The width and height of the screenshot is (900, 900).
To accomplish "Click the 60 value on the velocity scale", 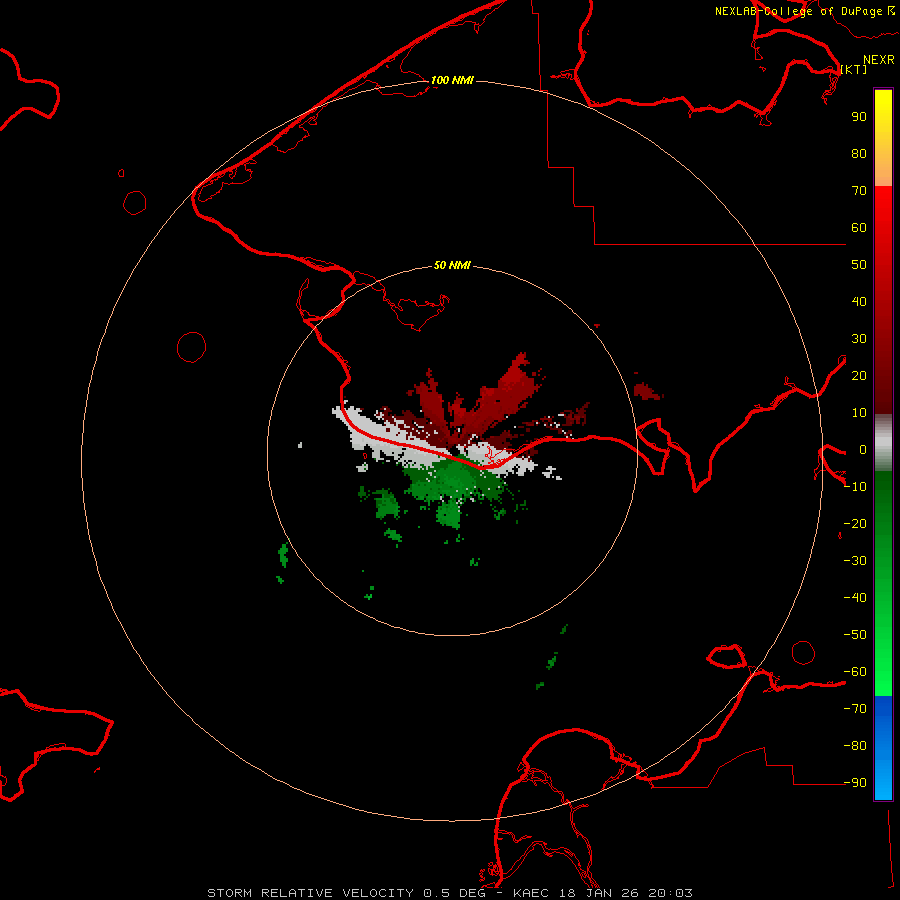I will coord(859,228).
